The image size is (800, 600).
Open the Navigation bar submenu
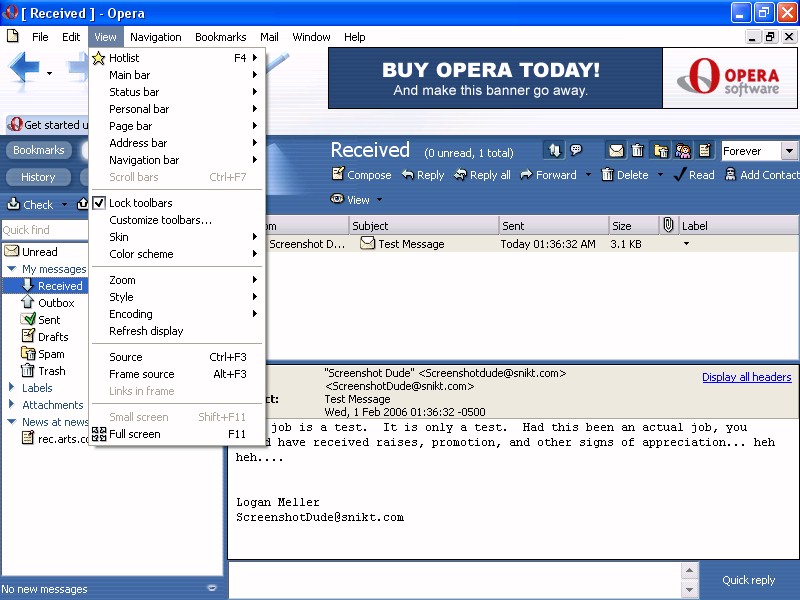click(177, 160)
